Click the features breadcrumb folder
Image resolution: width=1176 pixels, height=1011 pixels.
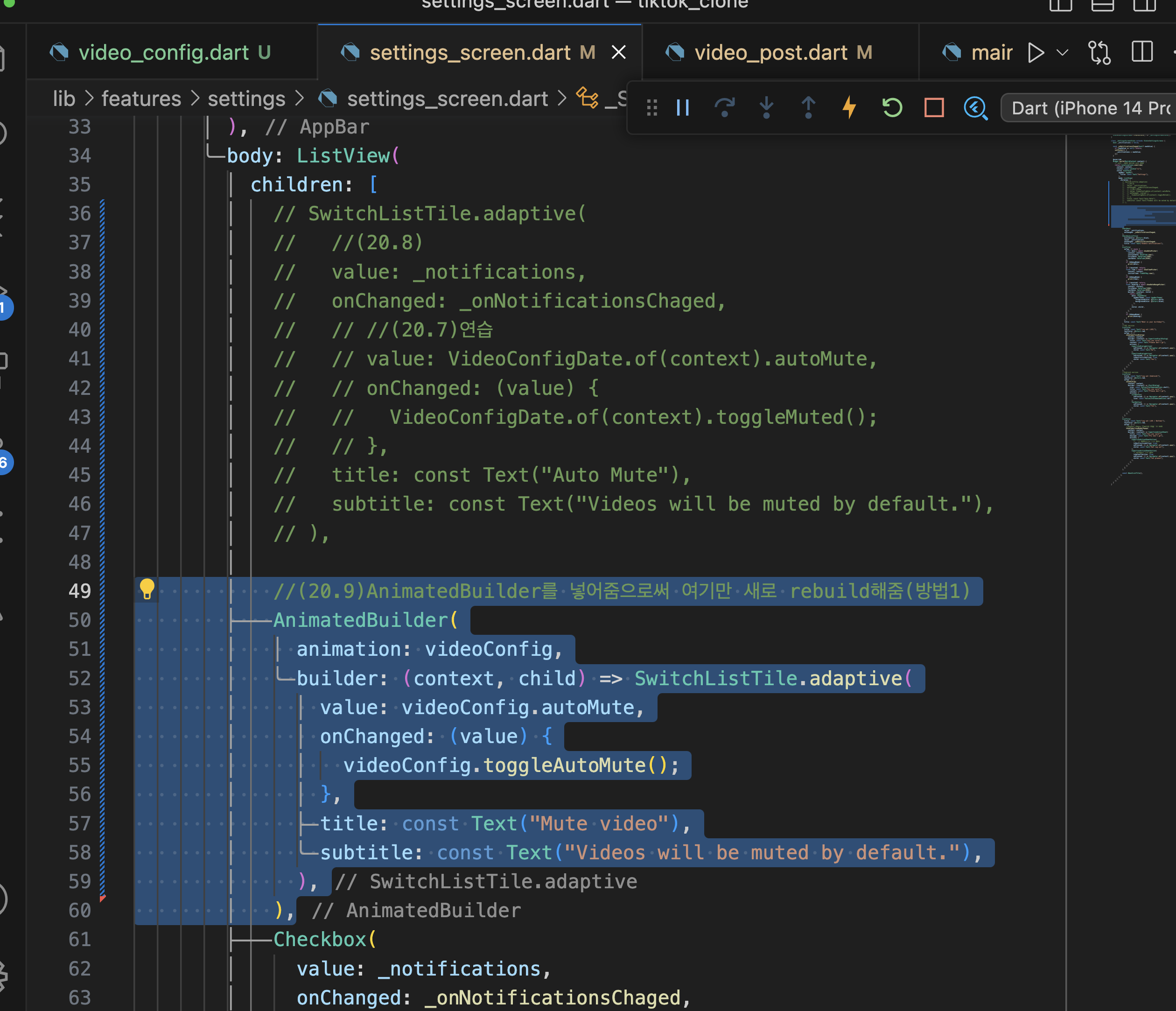click(x=141, y=99)
